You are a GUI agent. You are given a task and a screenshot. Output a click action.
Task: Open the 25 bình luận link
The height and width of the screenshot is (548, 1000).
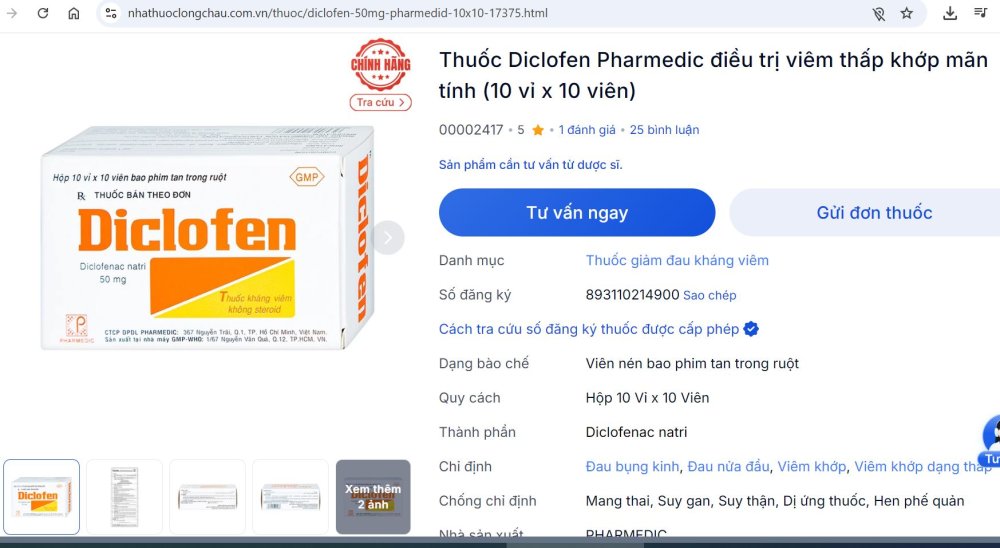[x=665, y=130]
